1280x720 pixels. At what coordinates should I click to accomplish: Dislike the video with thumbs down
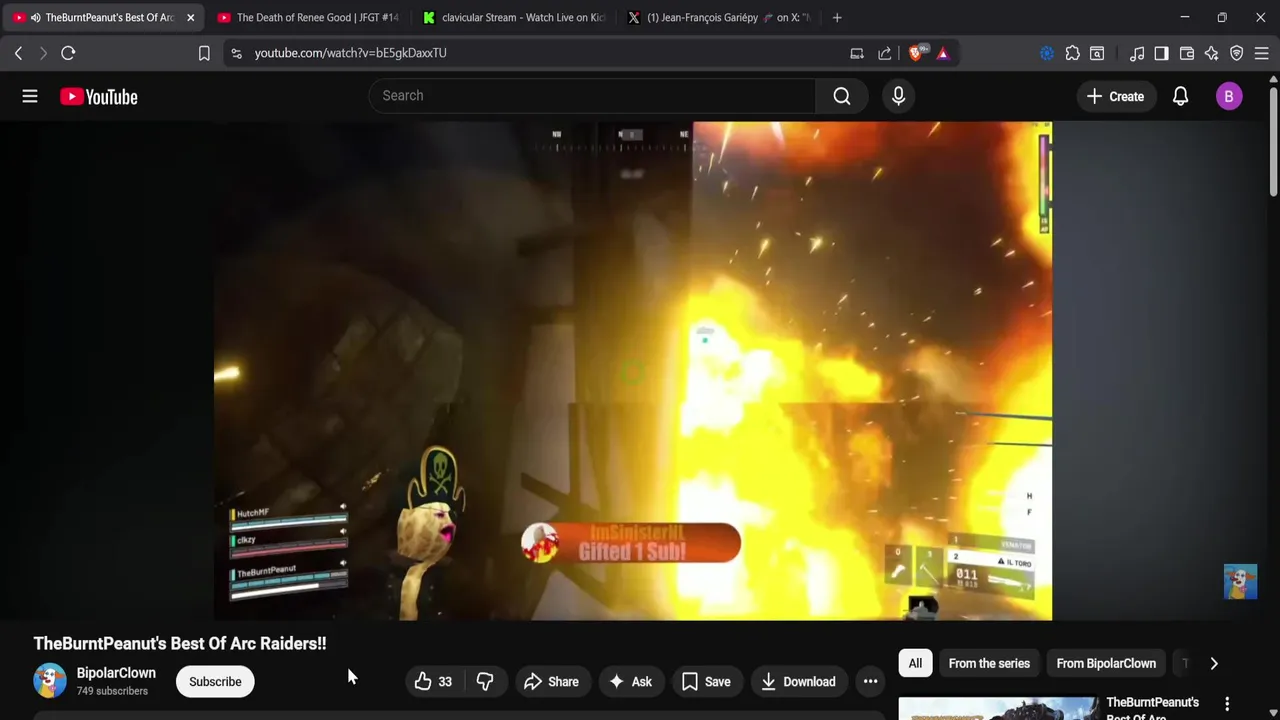point(485,682)
